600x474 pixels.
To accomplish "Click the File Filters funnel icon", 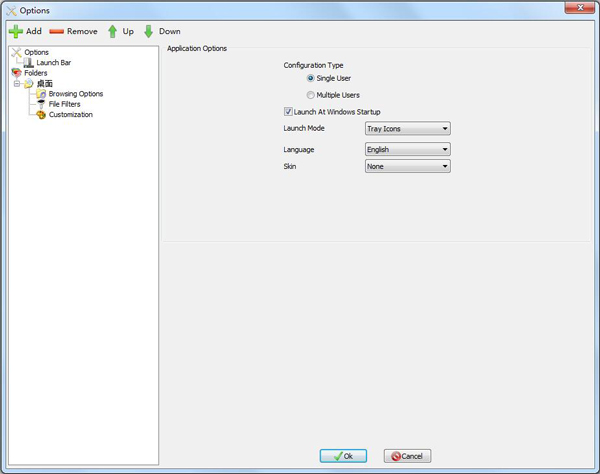I will (x=40, y=104).
